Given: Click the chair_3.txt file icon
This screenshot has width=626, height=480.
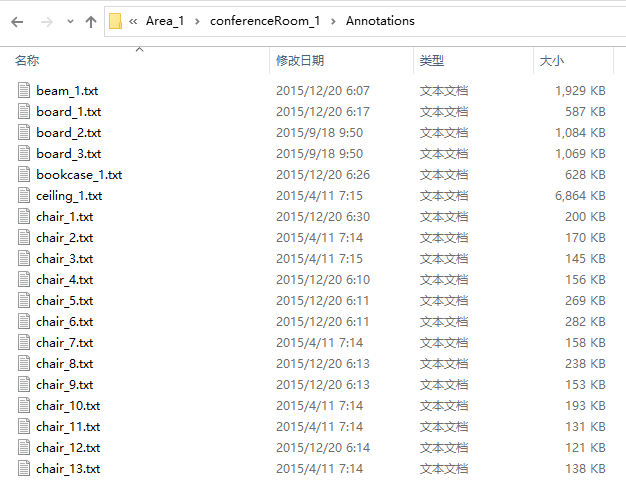Looking at the screenshot, I should tap(24, 258).
